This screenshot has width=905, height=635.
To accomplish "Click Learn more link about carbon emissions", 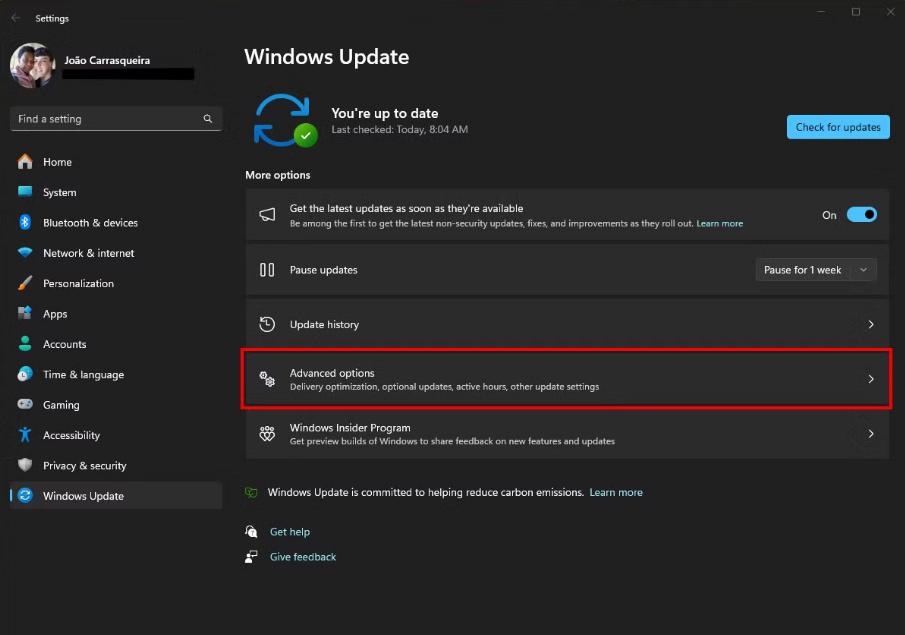I will (x=616, y=492).
